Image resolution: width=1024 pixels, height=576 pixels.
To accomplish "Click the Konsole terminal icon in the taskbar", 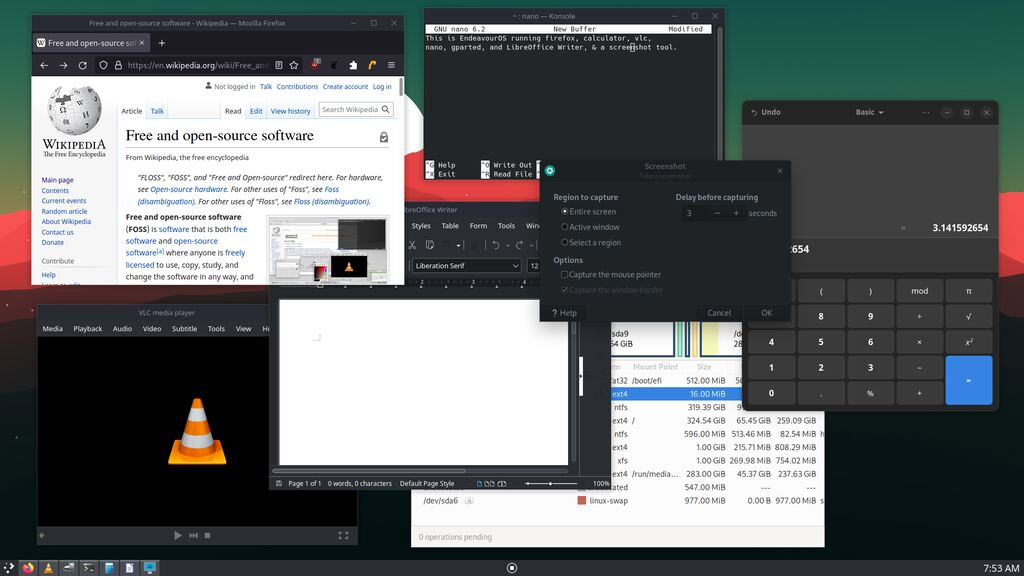I will pos(89,568).
